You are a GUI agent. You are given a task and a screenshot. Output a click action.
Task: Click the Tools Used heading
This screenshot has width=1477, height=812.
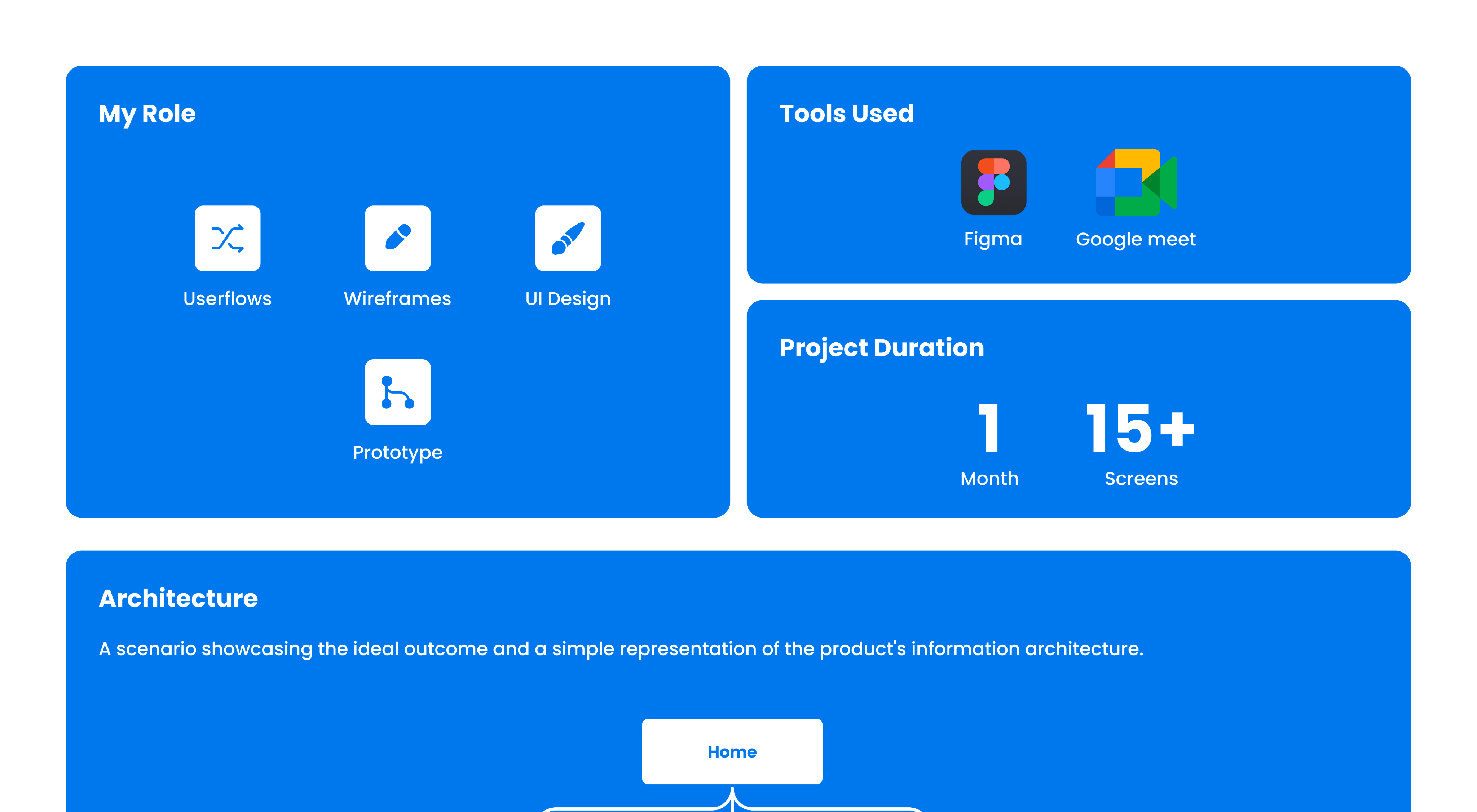click(x=846, y=114)
